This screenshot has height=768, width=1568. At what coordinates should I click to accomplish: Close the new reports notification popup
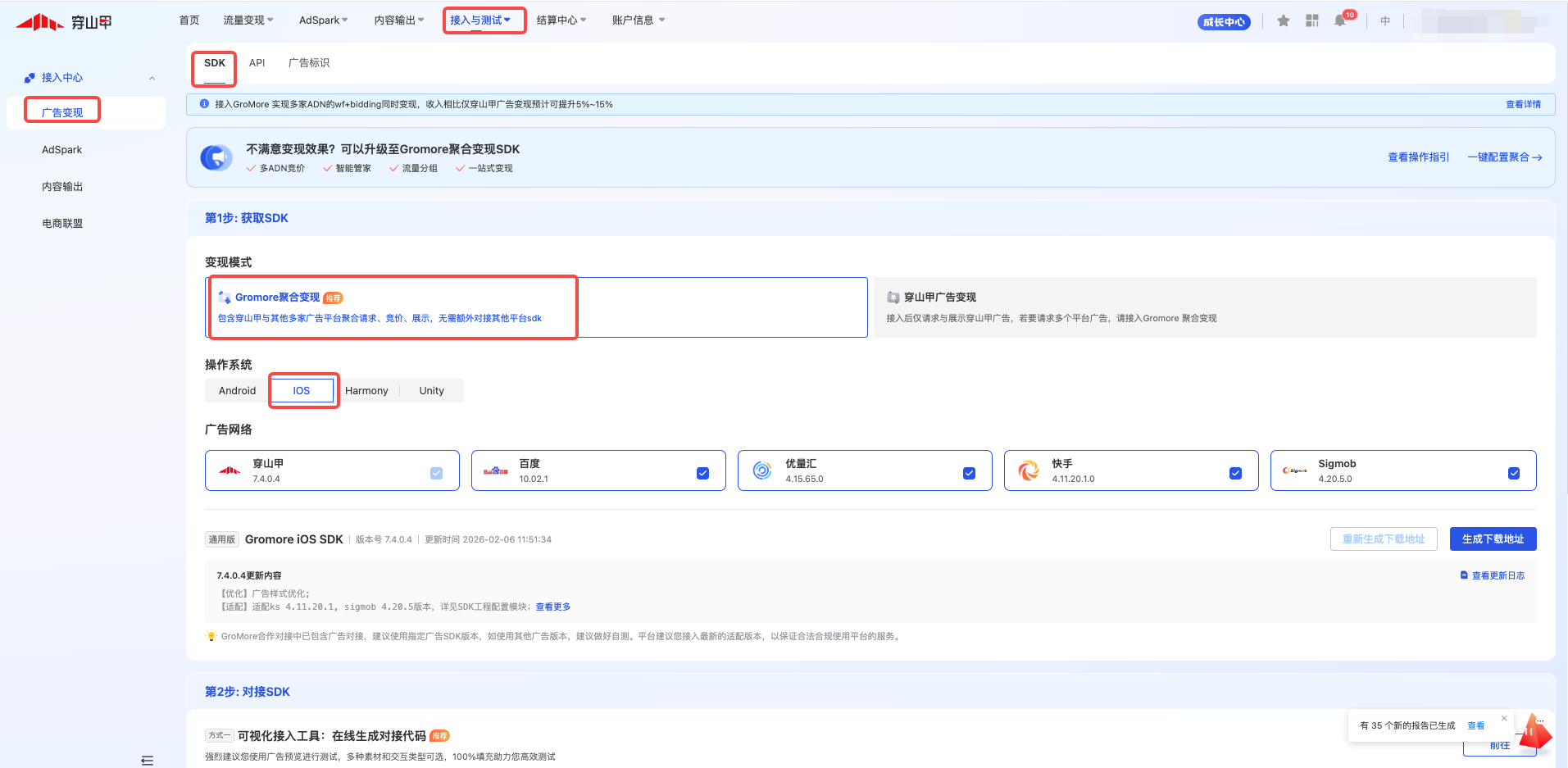(x=1504, y=718)
